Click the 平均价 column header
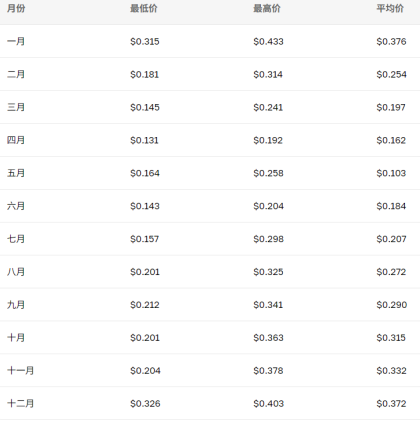Image resolution: width=420 pixels, height=421 pixels. pyautogui.click(x=390, y=8)
